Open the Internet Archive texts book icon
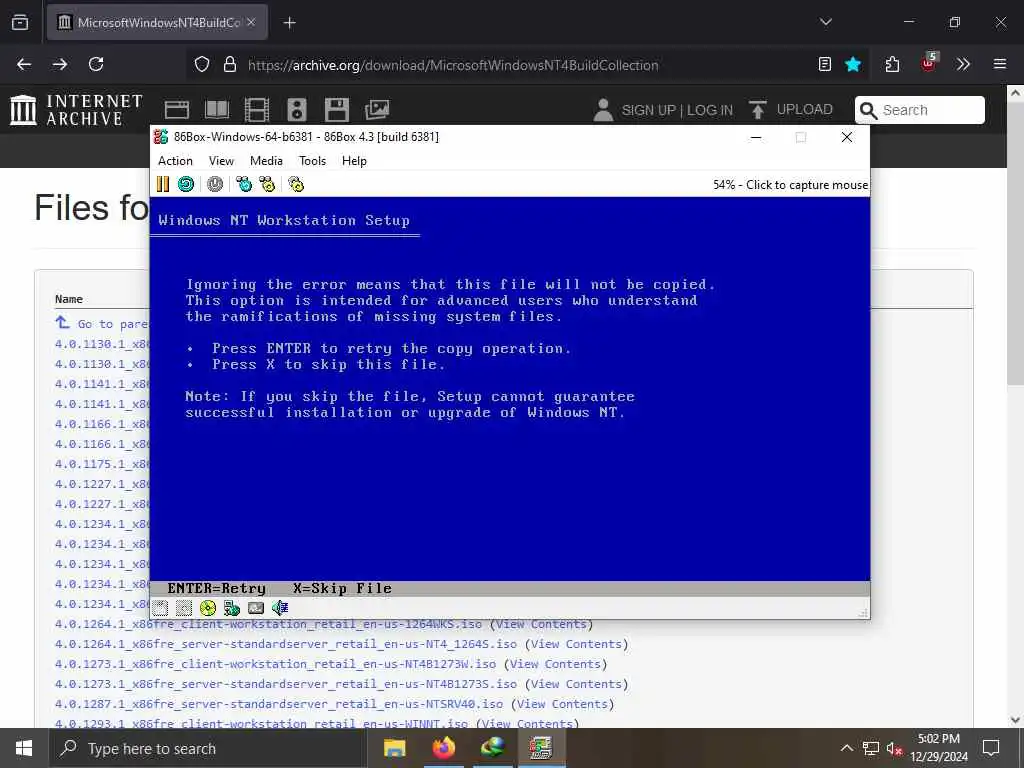Image resolution: width=1024 pixels, height=768 pixels. [217, 110]
